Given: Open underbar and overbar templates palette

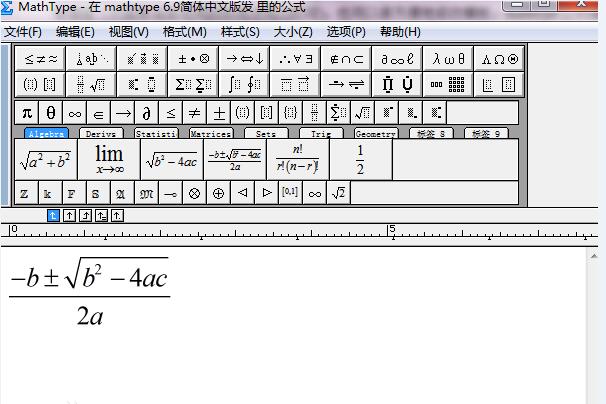Looking at the screenshot, I should (295, 84).
